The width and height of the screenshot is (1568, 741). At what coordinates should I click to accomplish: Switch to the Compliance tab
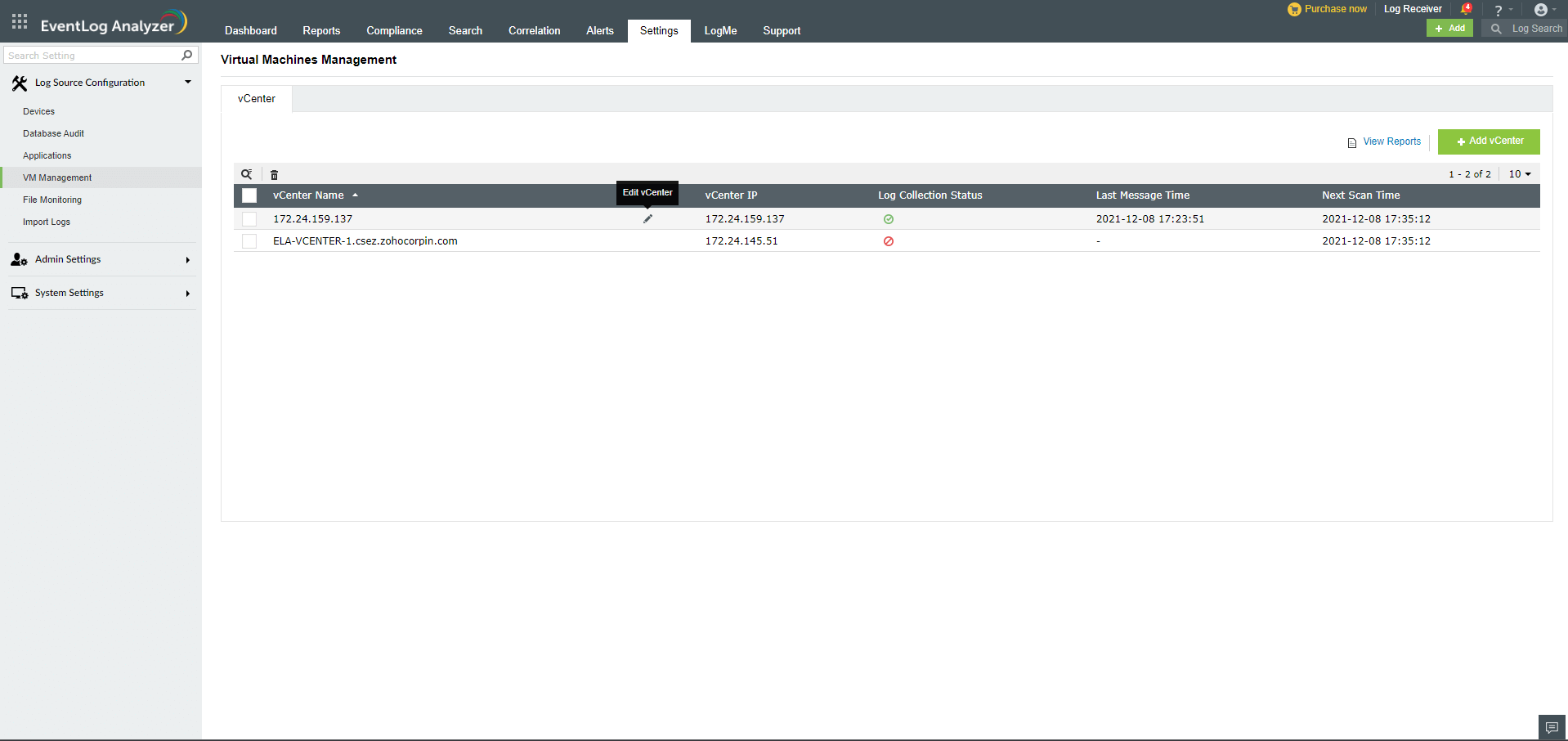pyautogui.click(x=394, y=30)
